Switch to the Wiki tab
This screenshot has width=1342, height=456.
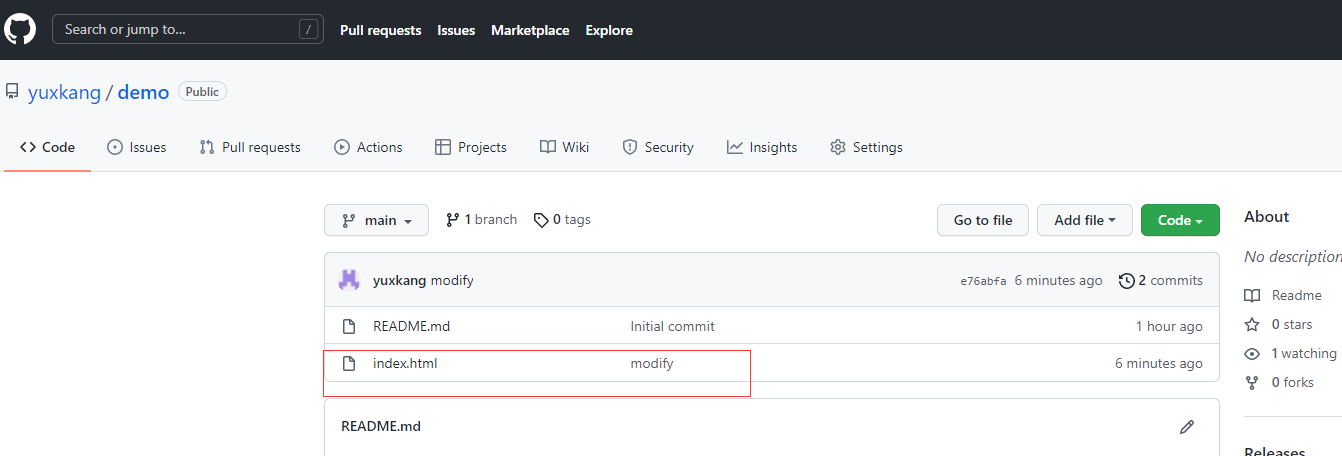coord(564,147)
